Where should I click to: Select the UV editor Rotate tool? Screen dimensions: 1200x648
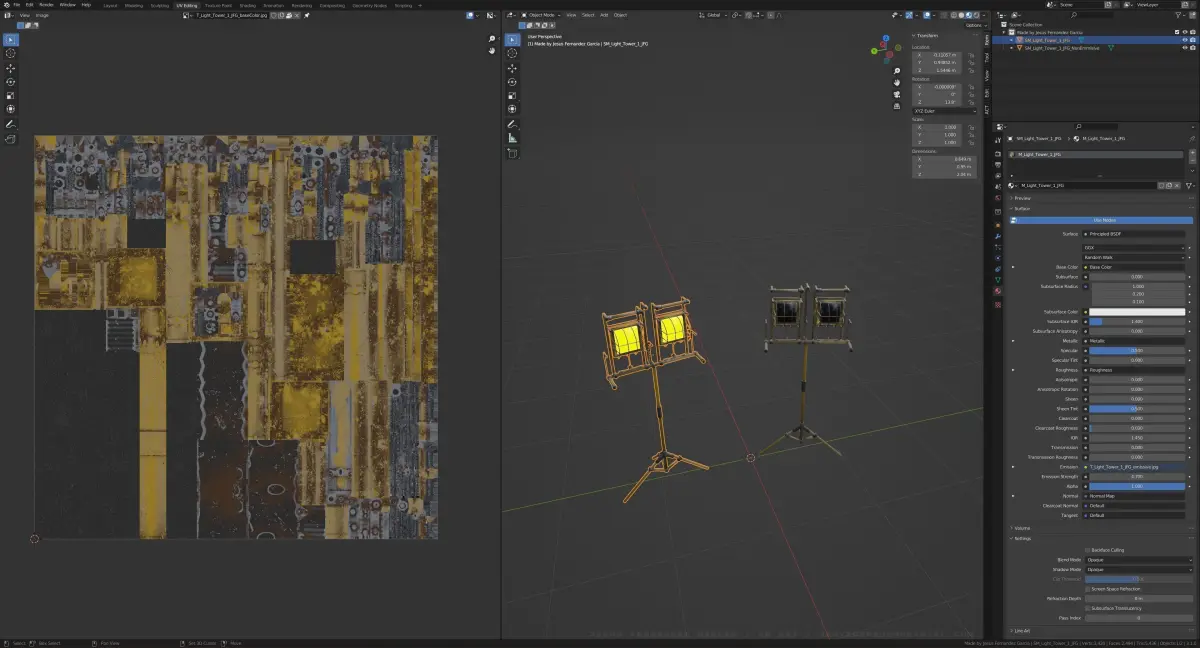(x=10, y=82)
